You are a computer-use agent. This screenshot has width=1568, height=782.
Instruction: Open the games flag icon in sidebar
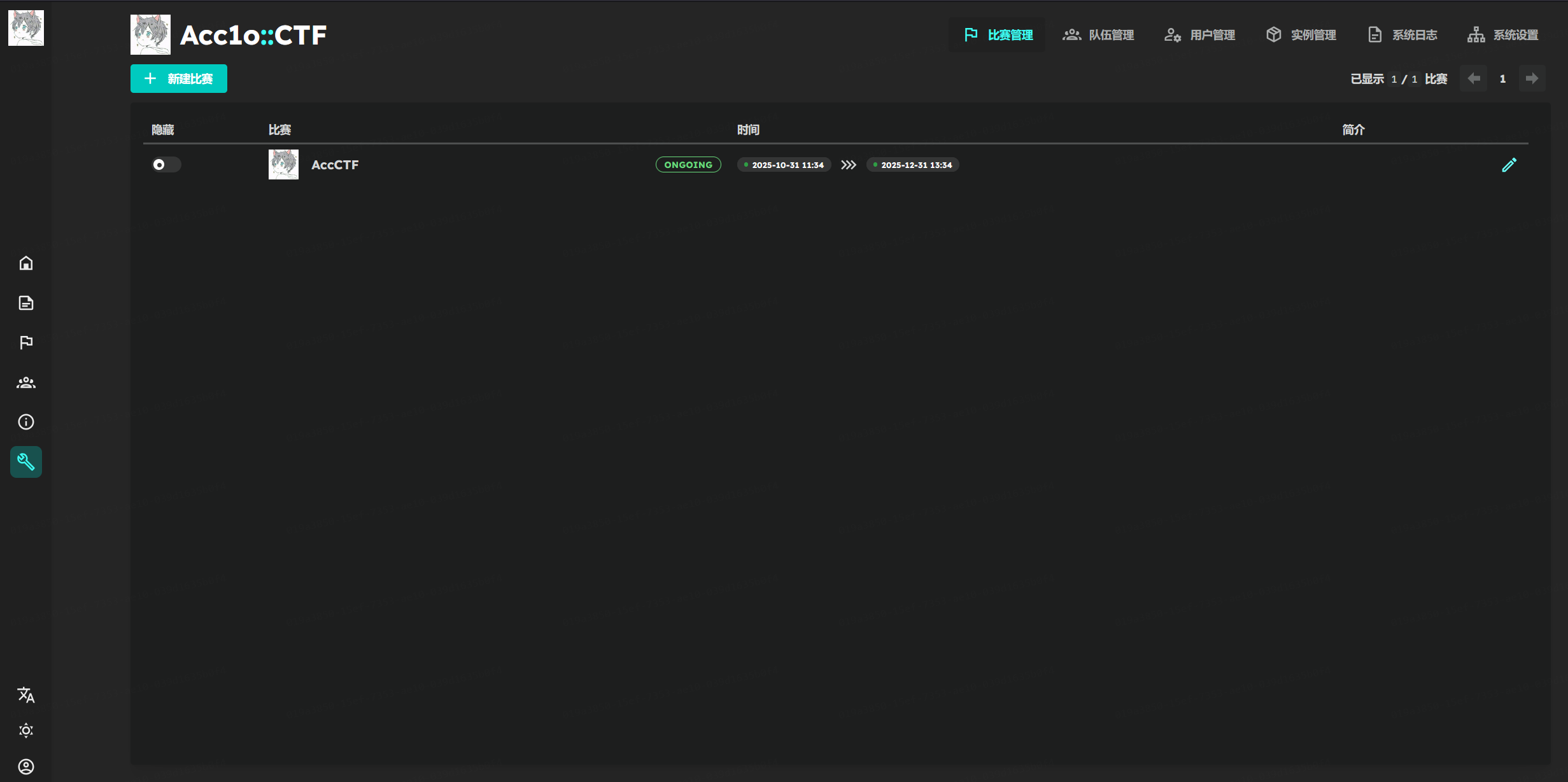coord(26,342)
